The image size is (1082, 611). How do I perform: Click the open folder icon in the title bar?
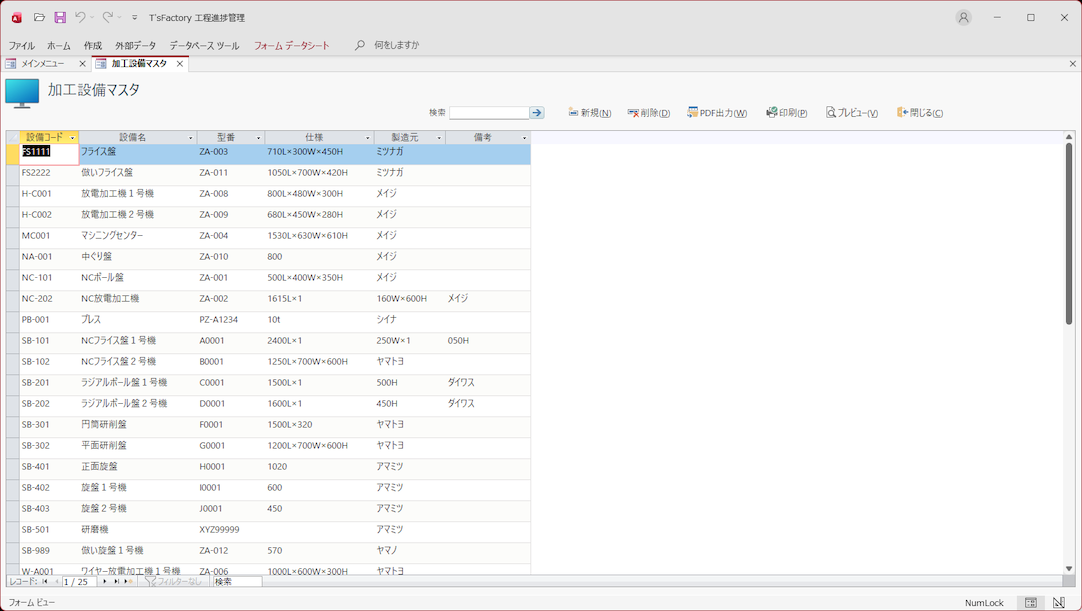tap(39, 17)
